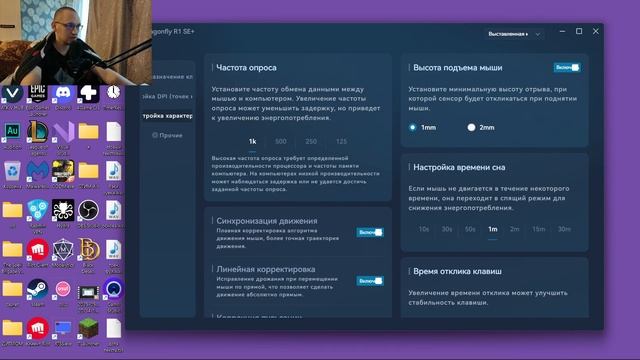The height and width of the screenshot is (360, 640).
Task: Open the 'Прочие' sidebar section
Action: [x=167, y=135]
